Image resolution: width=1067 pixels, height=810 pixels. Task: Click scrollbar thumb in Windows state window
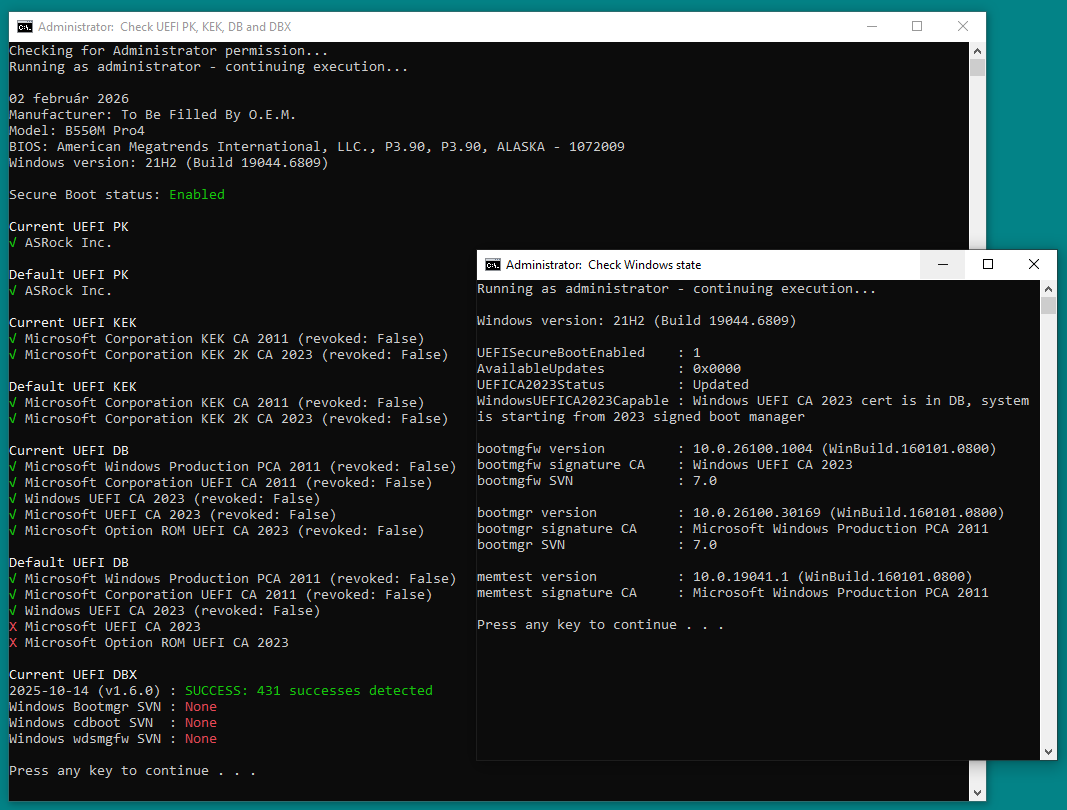pyautogui.click(x=1048, y=306)
